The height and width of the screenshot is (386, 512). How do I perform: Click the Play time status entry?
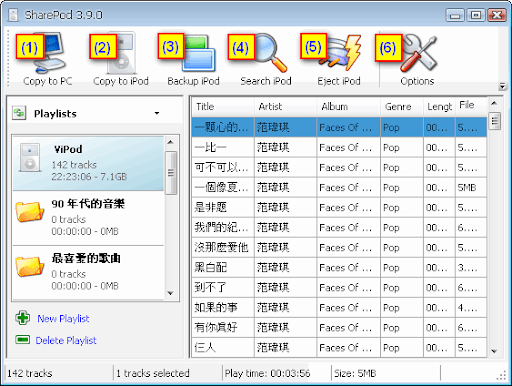267,373
